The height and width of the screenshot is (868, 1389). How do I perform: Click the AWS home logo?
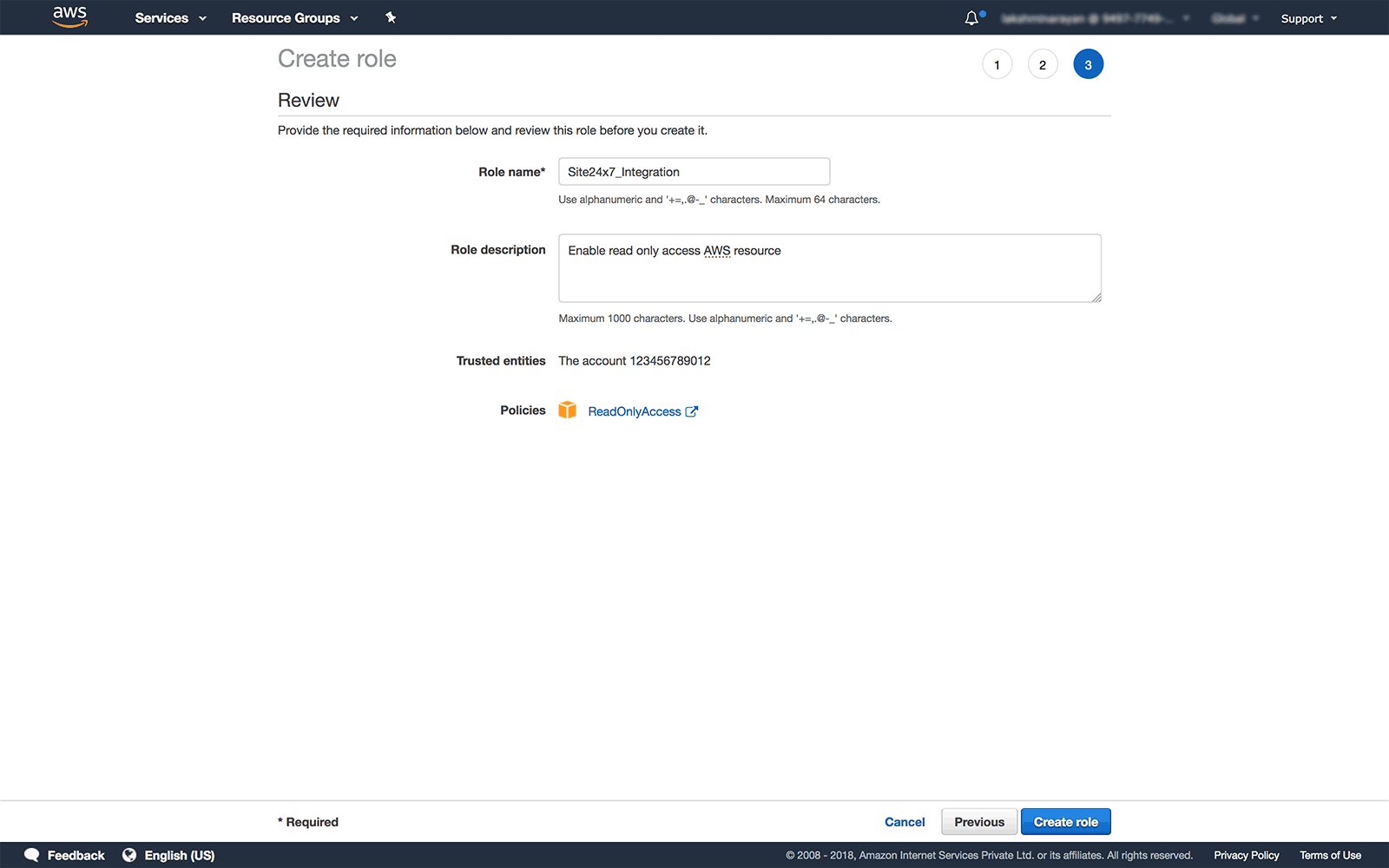click(x=69, y=16)
